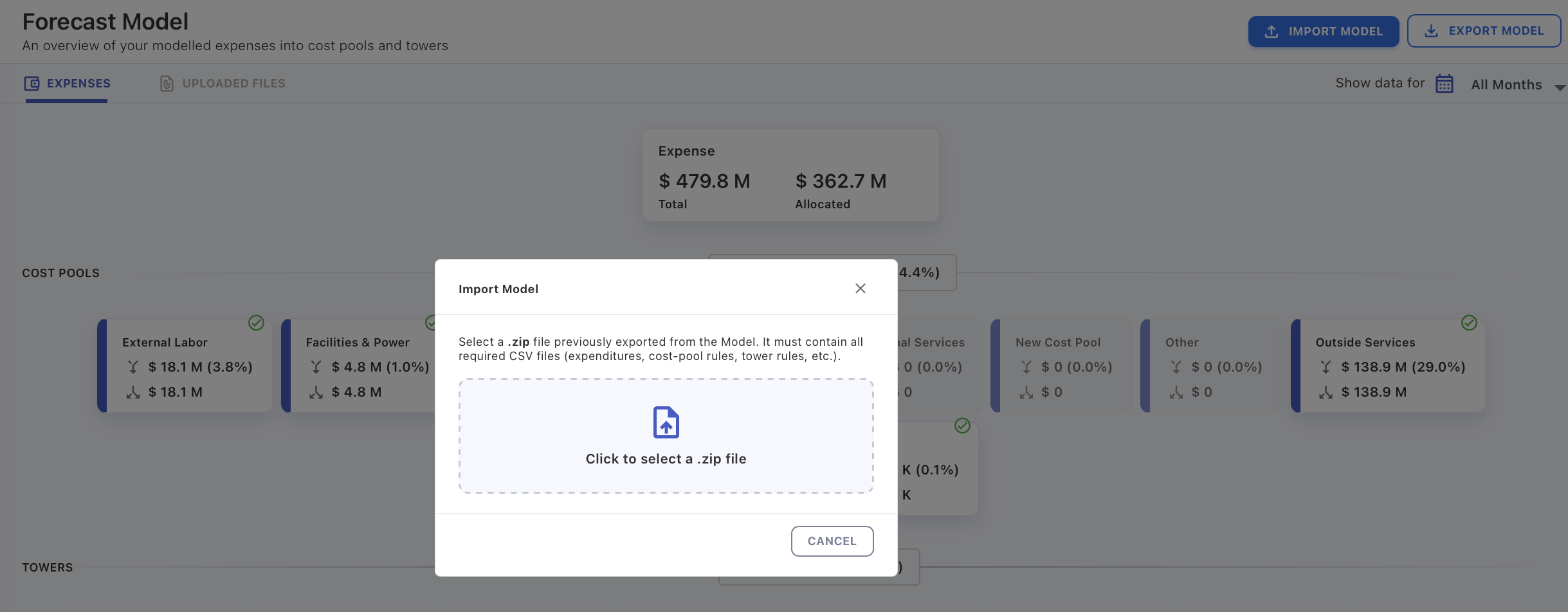This screenshot has height=612, width=1568.
Task: Click the green checkmark on Outside Services
Action: tap(1469, 323)
